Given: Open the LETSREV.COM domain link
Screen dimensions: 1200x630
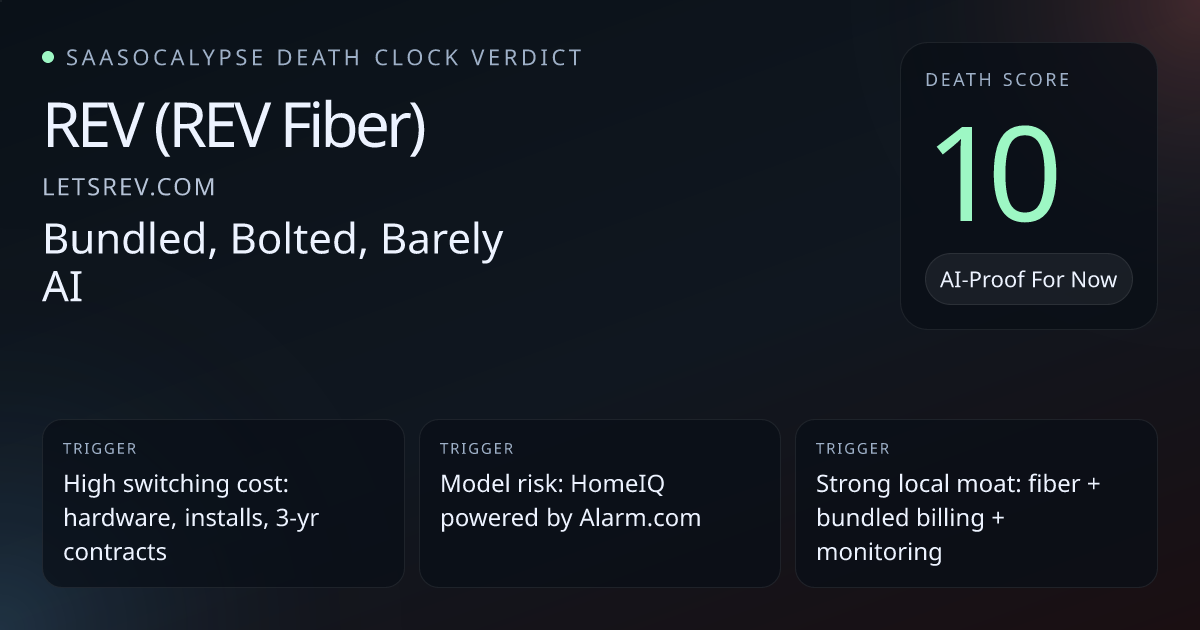Looking at the screenshot, I should pos(129,187).
